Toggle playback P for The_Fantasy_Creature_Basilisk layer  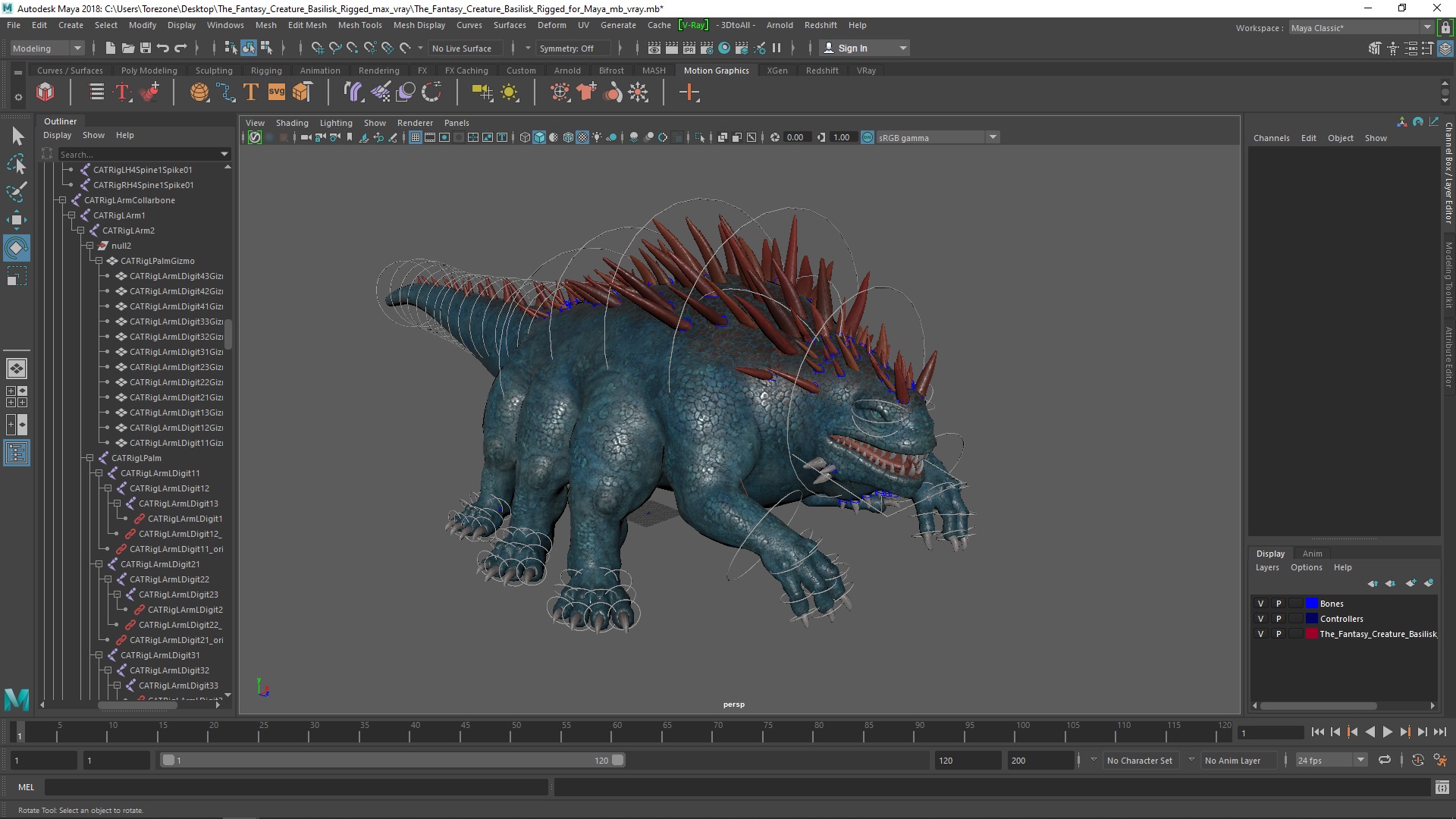(x=1279, y=634)
